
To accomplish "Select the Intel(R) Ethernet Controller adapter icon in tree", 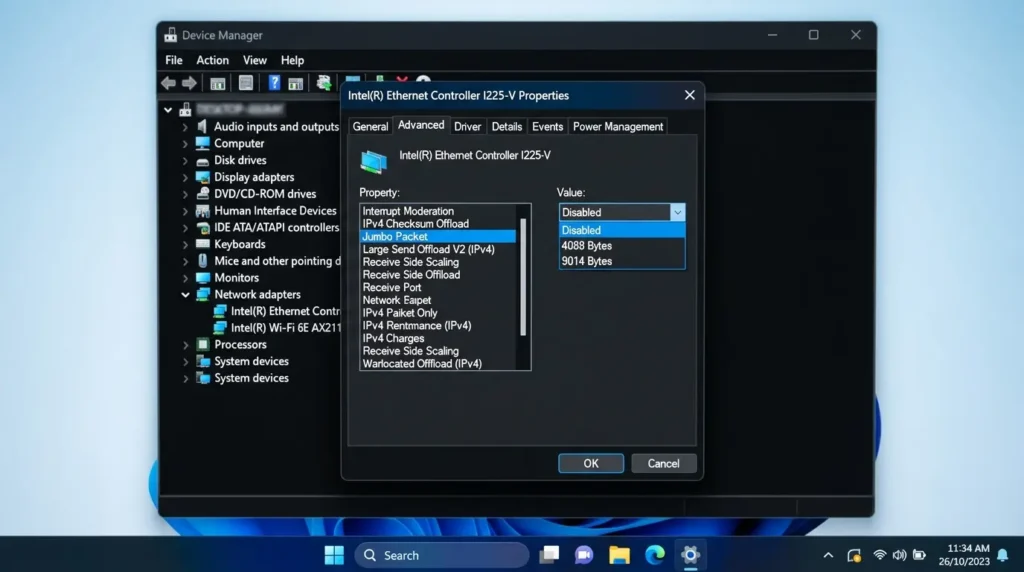I will (220, 311).
